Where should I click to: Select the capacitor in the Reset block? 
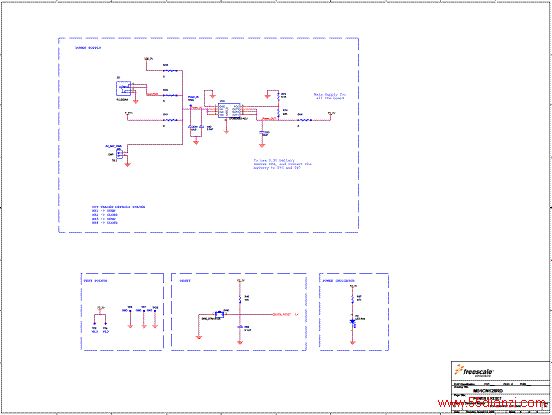[x=240, y=327]
